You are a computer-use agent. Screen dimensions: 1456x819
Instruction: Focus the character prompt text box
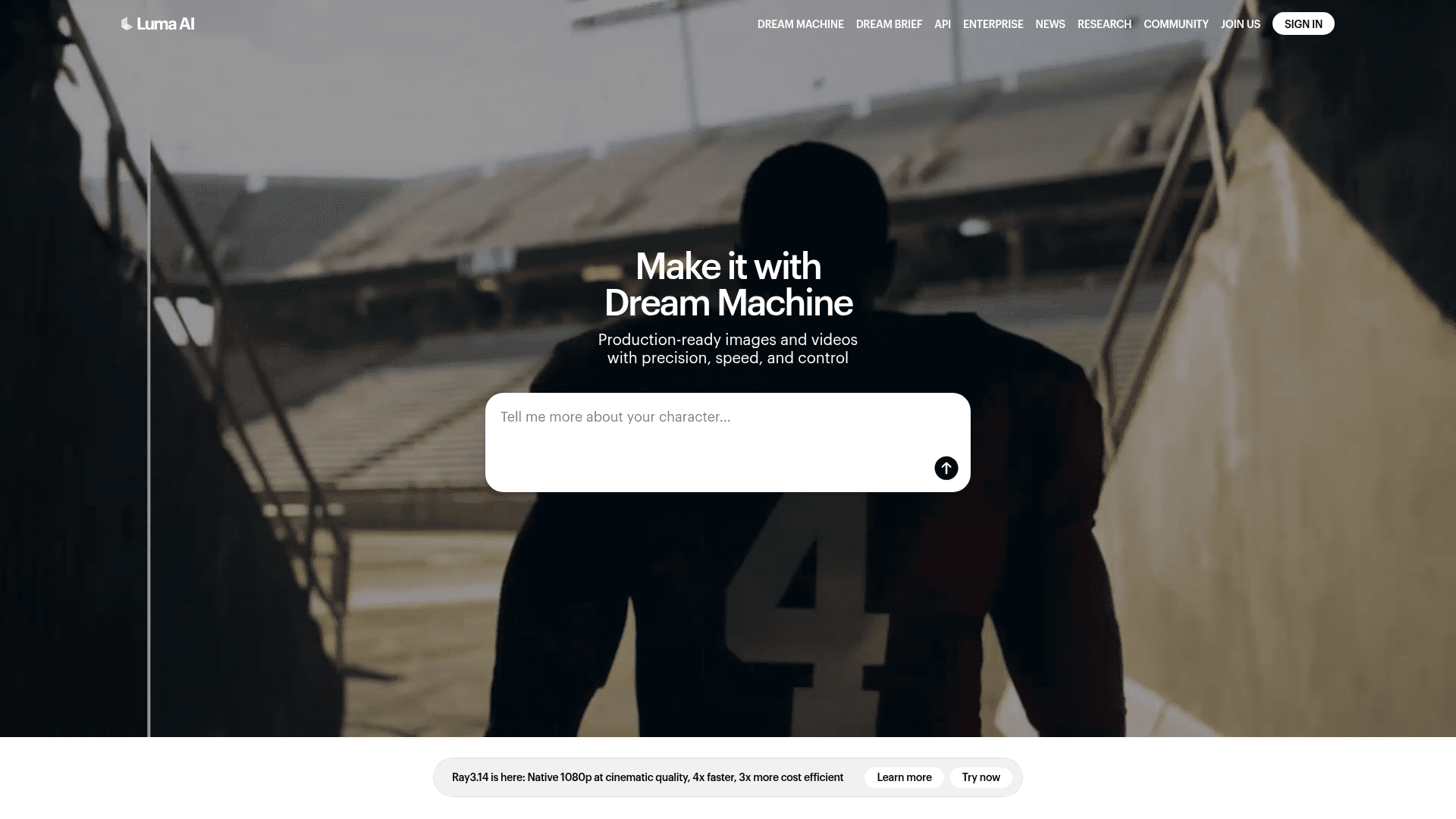(727, 442)
